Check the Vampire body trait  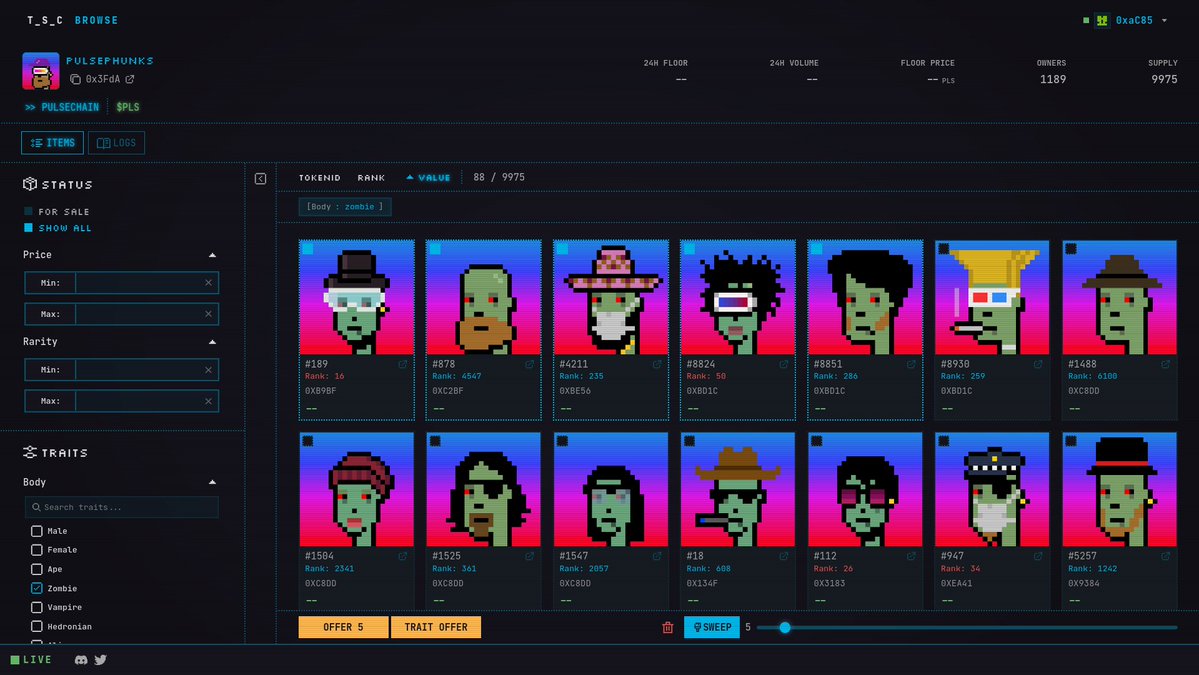[37, 607]
